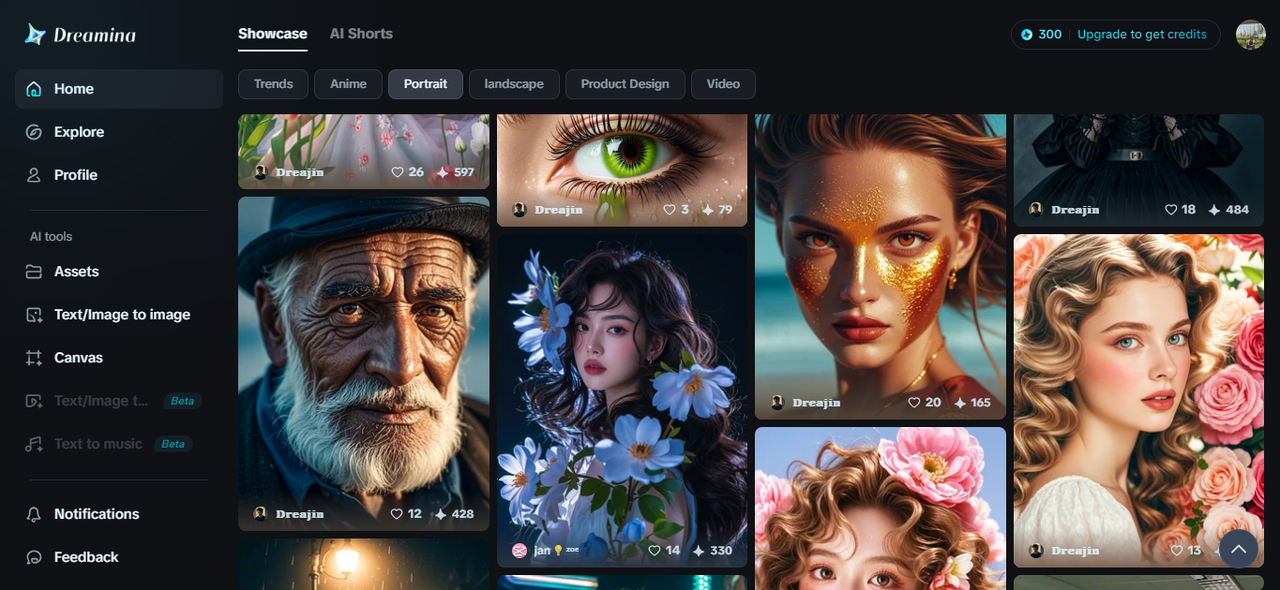The height and width of the screenshot is (590, 1280).
Task: Like the blonde roses portrait with 13 likes
Action: 1176,551
